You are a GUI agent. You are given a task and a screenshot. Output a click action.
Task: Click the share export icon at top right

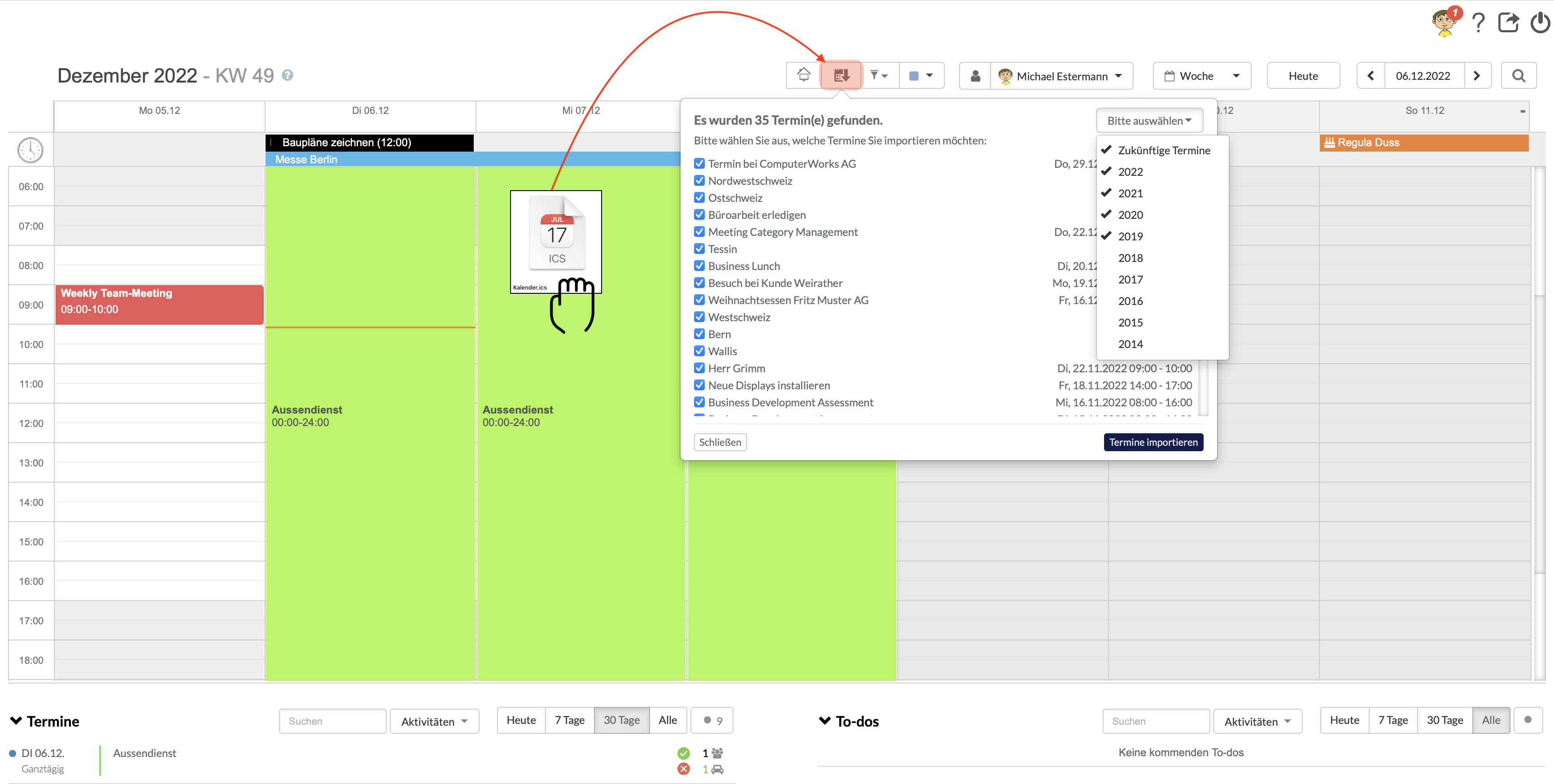[x=1508, y=23]
